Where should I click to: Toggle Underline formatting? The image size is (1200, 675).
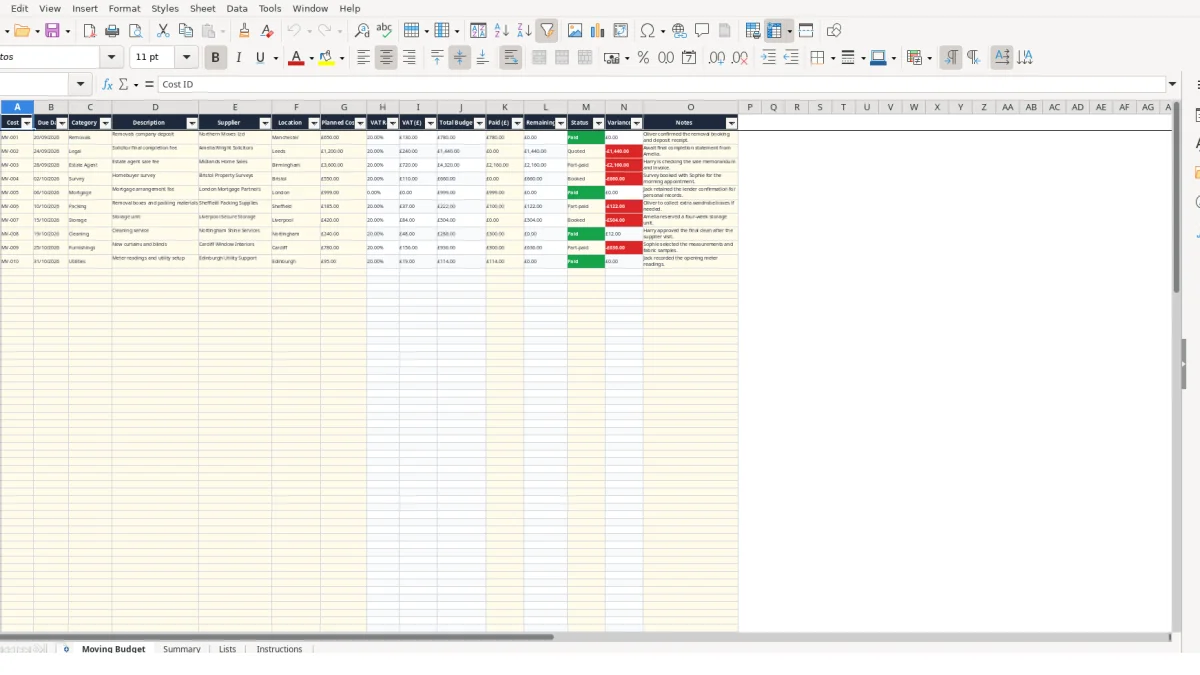[261, 58]
